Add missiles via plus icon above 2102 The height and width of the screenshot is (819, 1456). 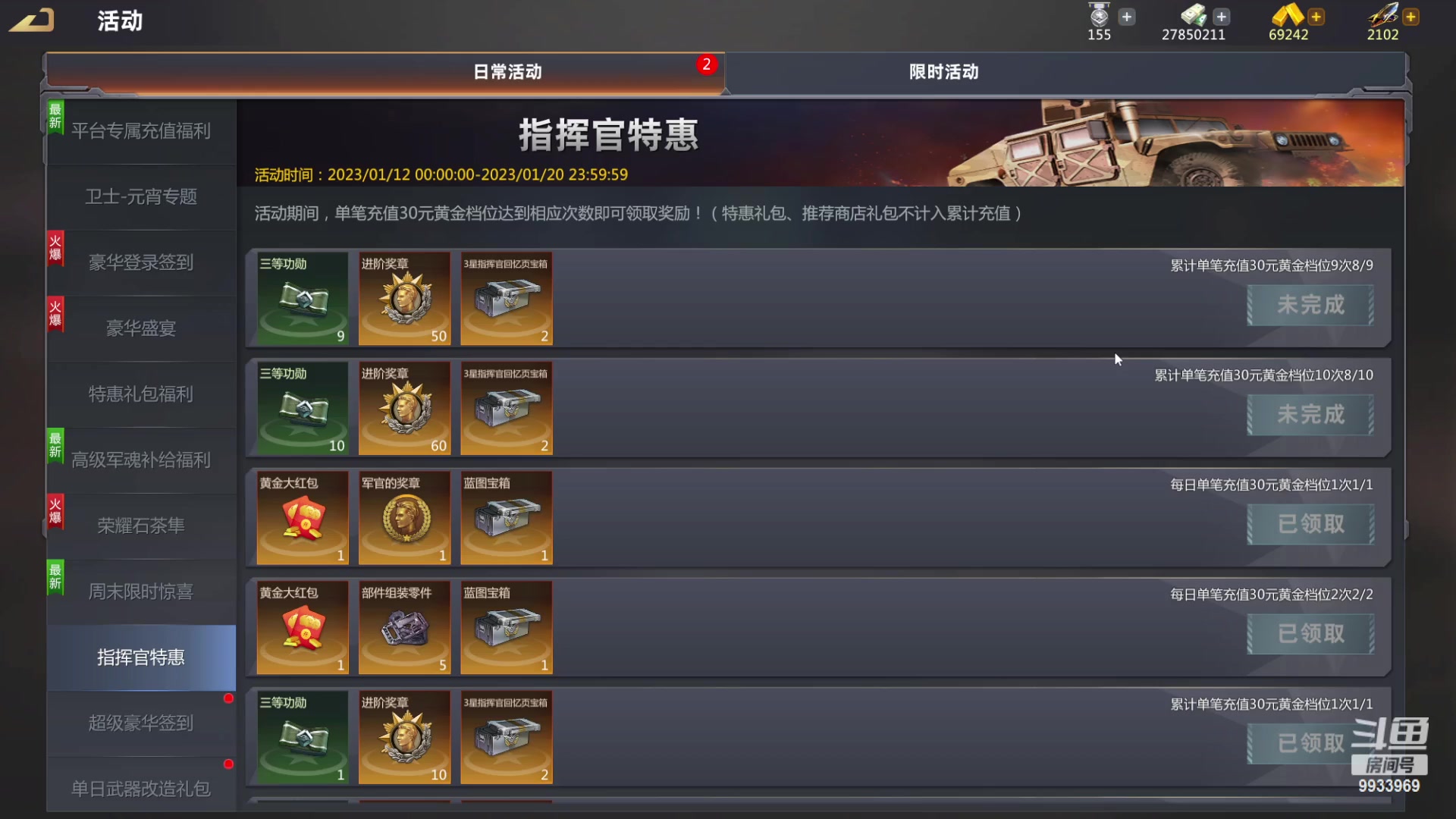(1410, 17)
